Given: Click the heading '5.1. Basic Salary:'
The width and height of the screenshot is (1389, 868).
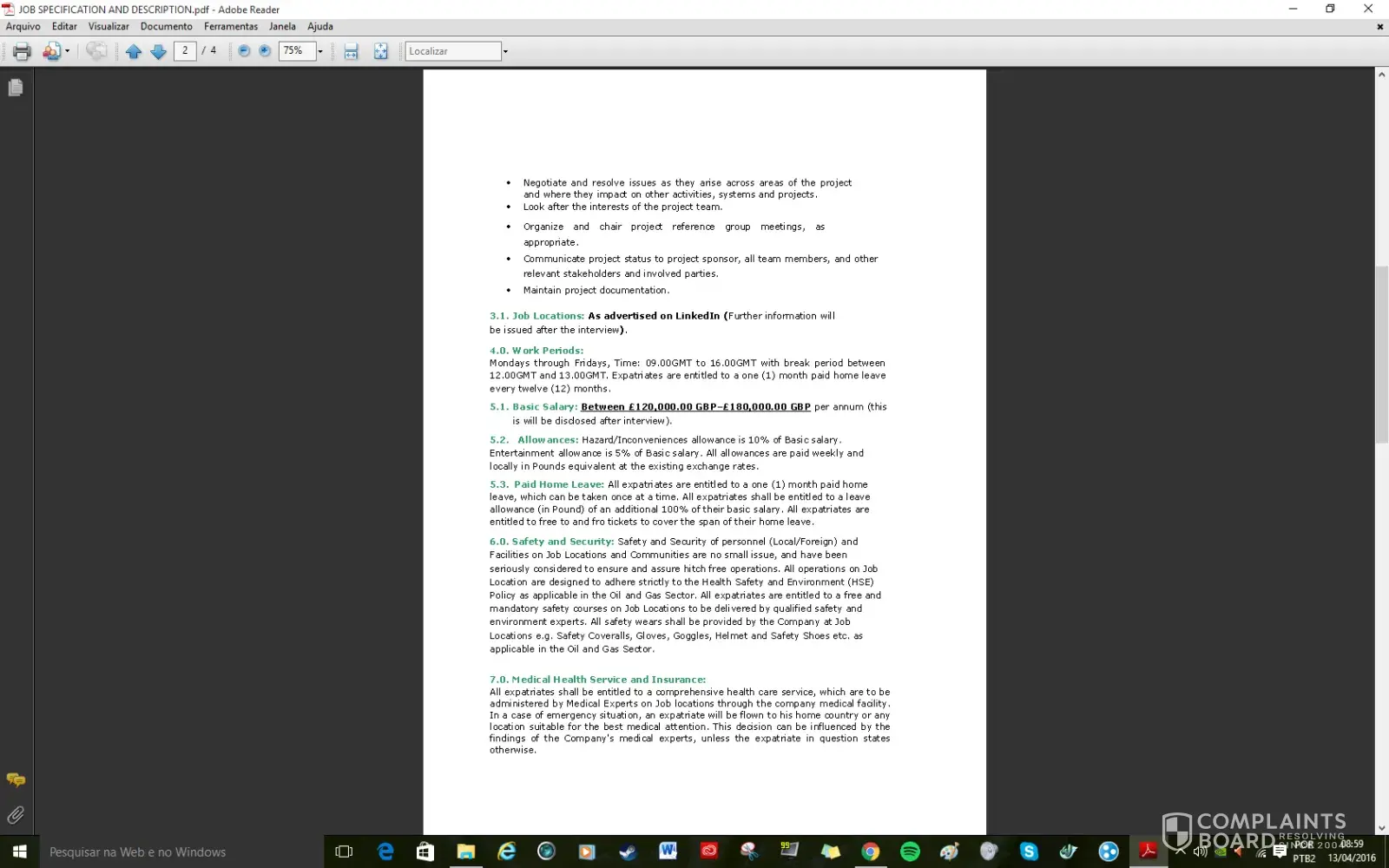Looking at the screenshot, I should pos(533,407).
